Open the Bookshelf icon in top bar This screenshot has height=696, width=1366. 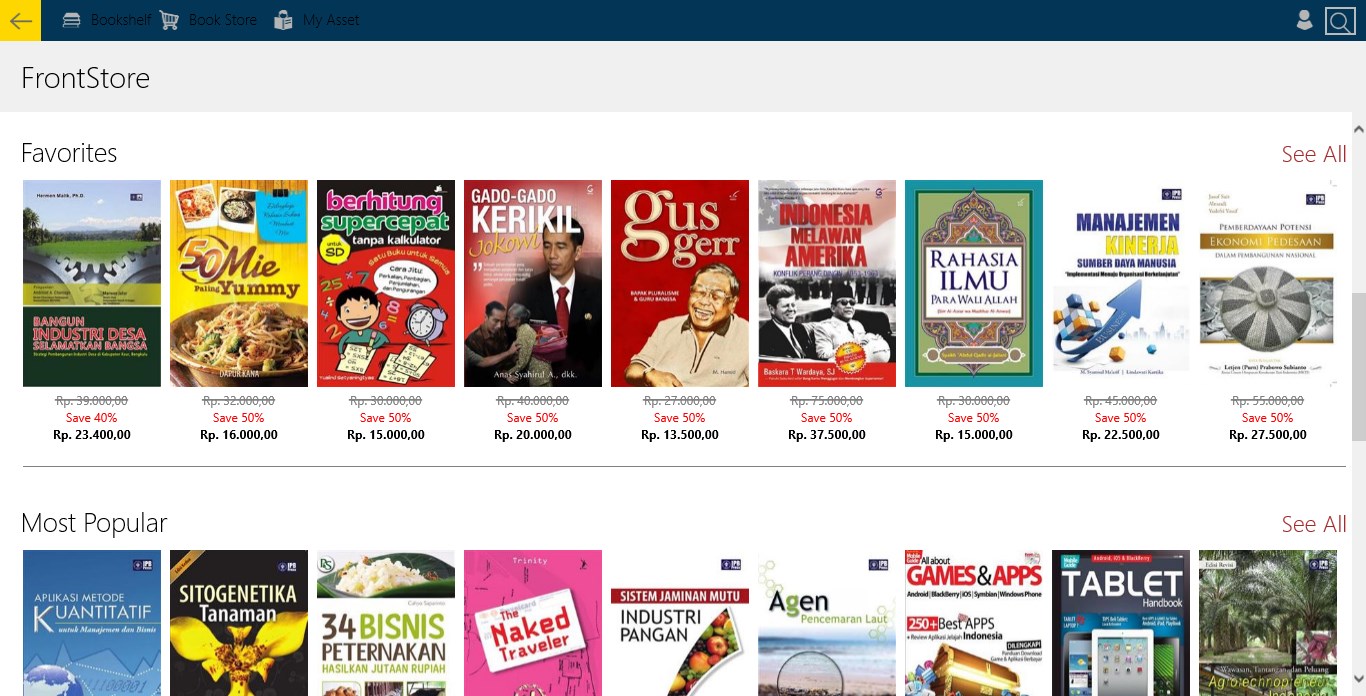pyautogui.click(x=71, y=20)
